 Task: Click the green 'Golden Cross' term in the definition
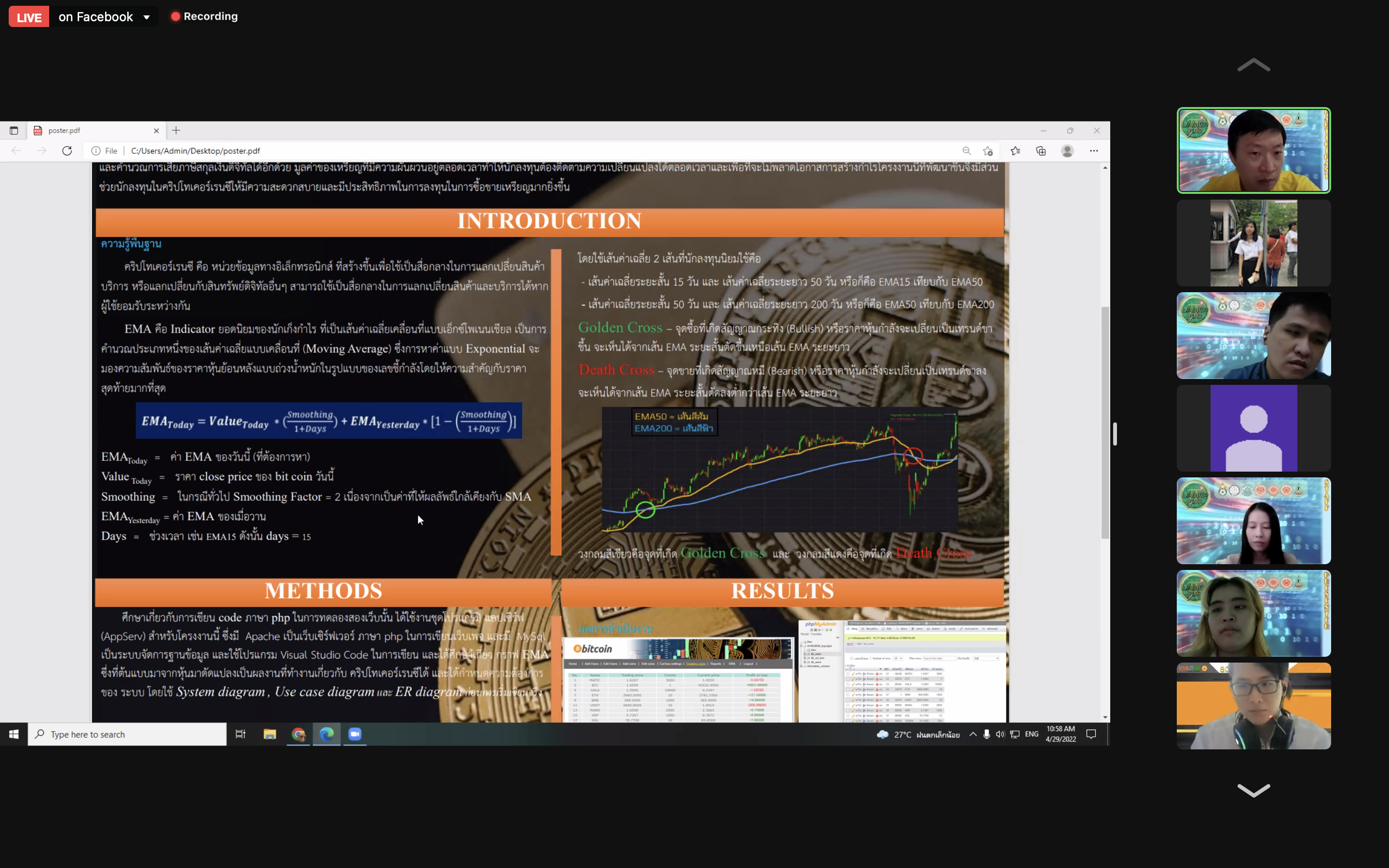pyautogui.click(x=620, y=327)
